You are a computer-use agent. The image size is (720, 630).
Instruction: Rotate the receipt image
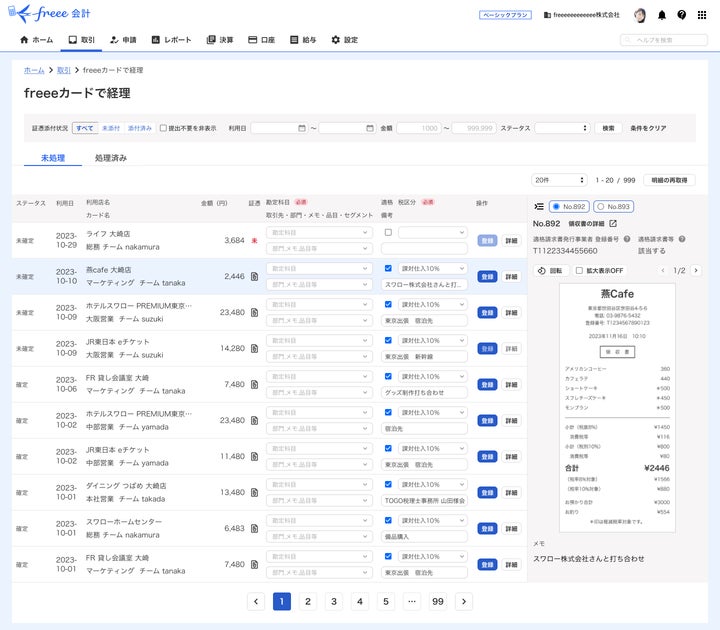click(552, 270)
